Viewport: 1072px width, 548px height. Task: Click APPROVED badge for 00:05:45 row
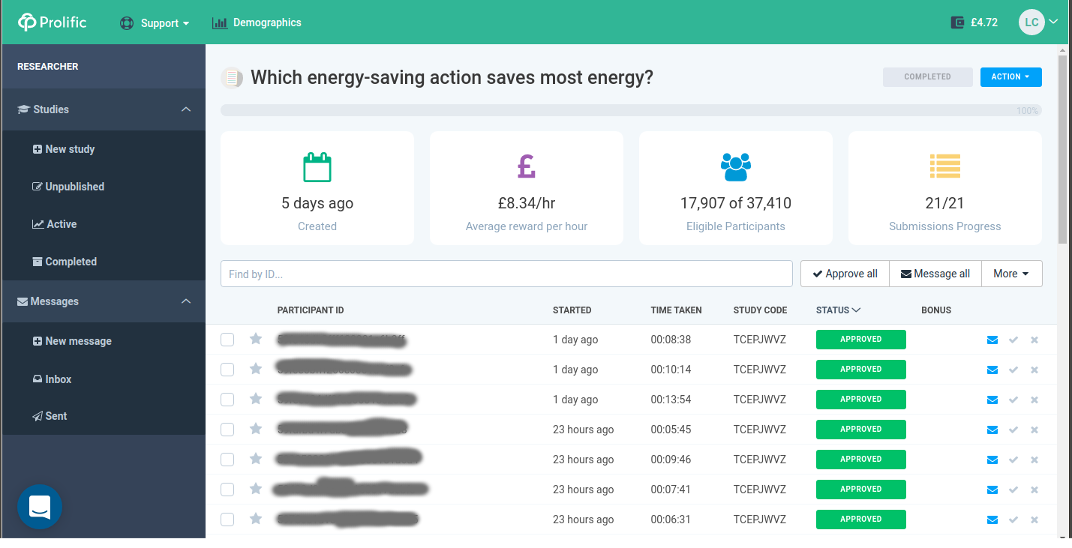pos(861,430)
